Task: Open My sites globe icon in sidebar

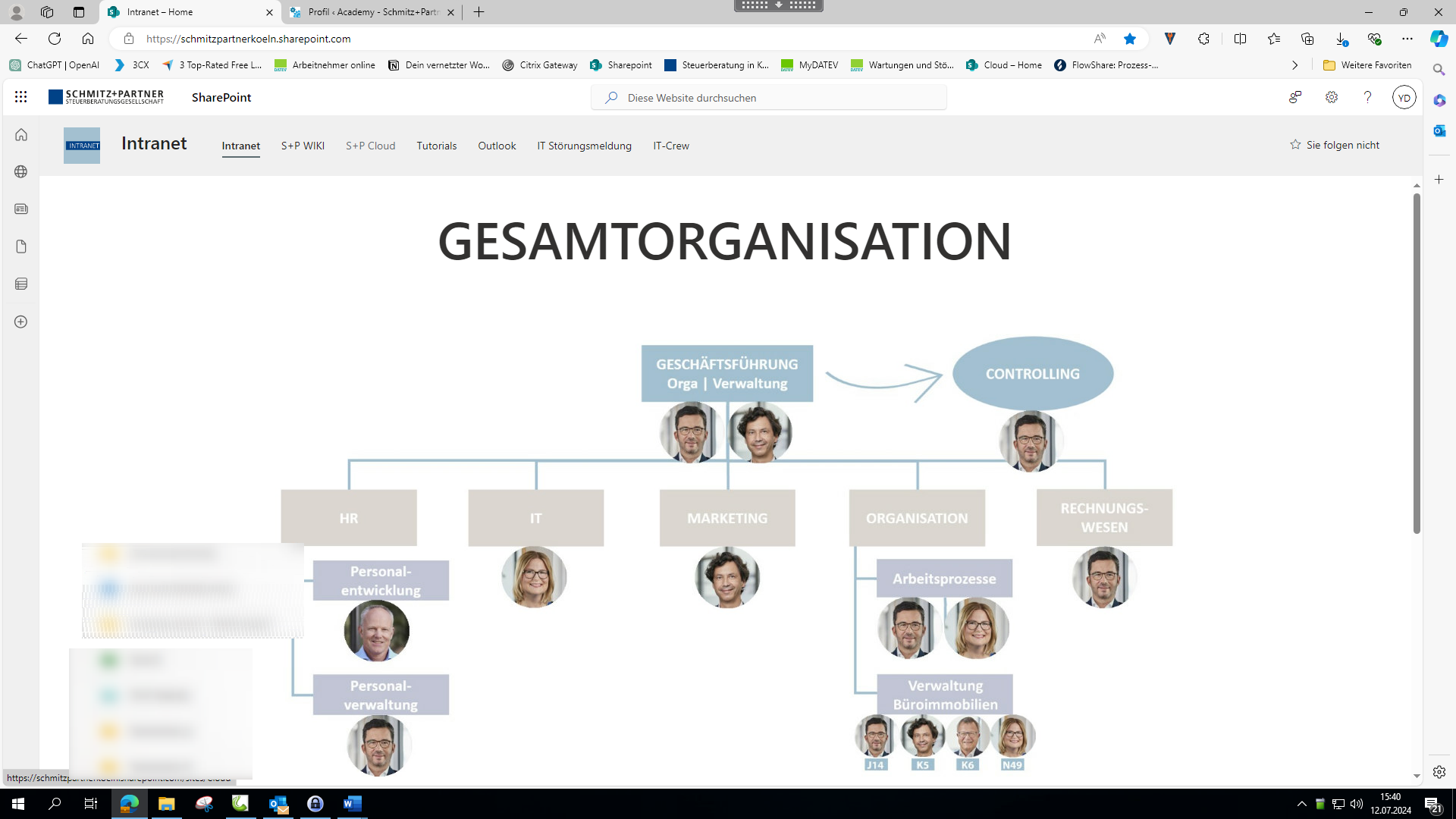Action: pos(21,171)
